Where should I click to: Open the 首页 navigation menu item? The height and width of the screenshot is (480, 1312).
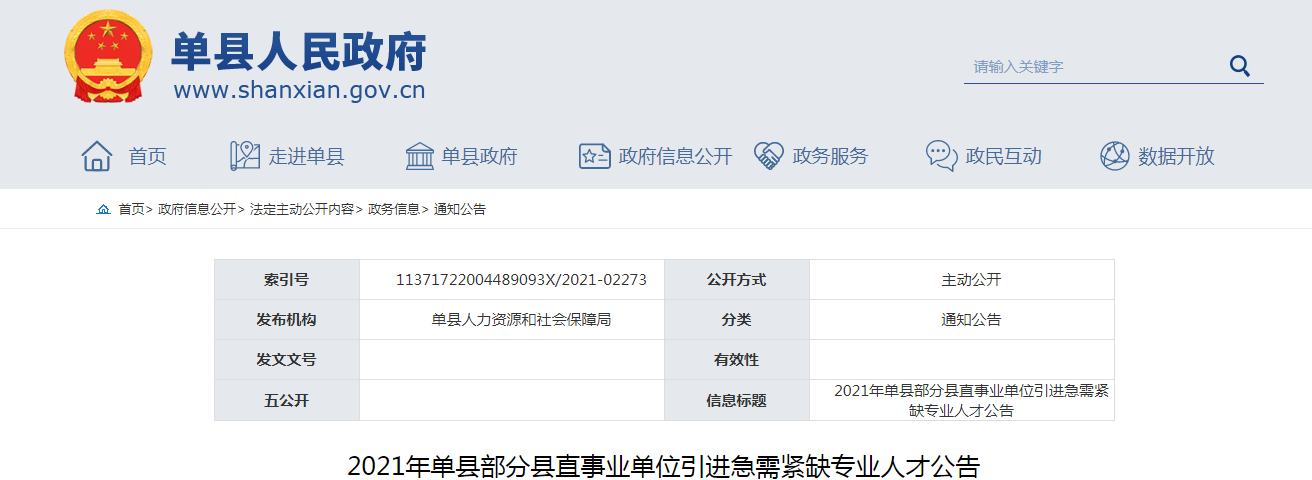[x=147, y=156]
